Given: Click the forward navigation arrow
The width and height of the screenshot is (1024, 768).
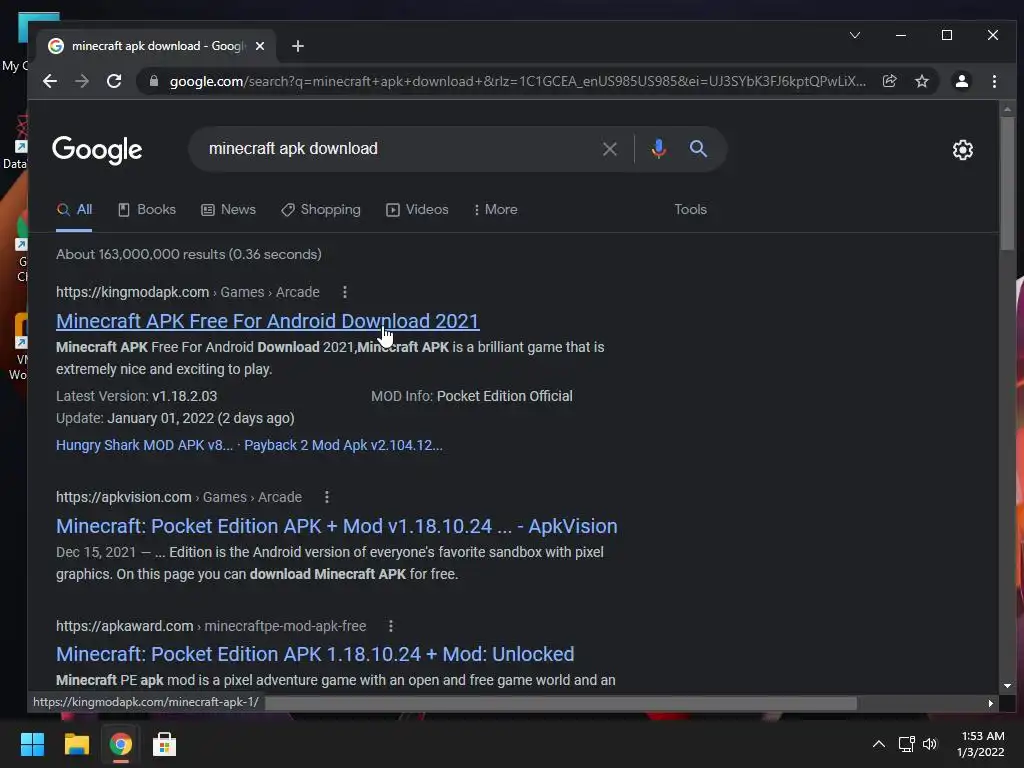Looking at the screenshot, I should pos(82,81).
